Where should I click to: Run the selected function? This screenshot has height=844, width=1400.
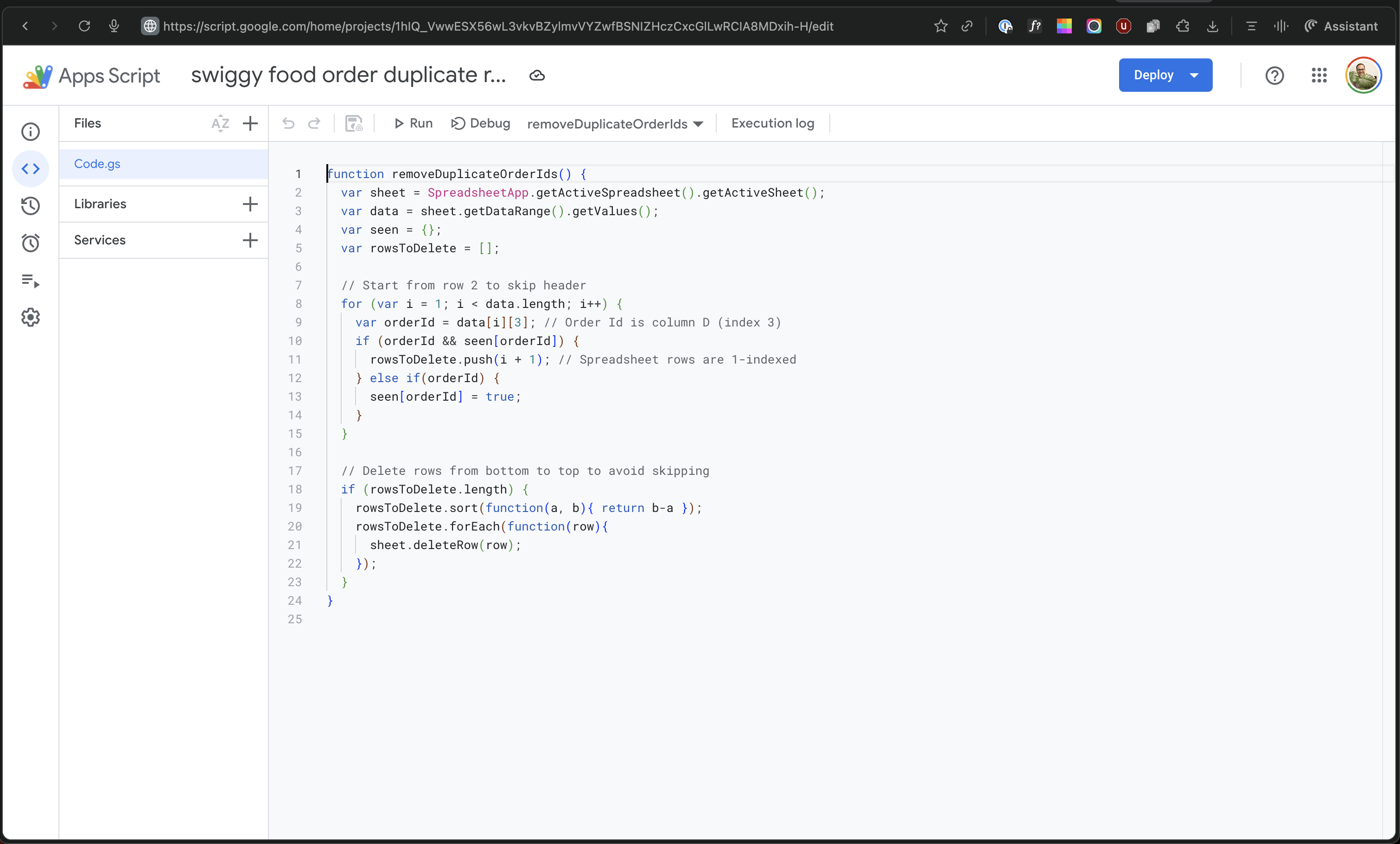click(413, 123)
